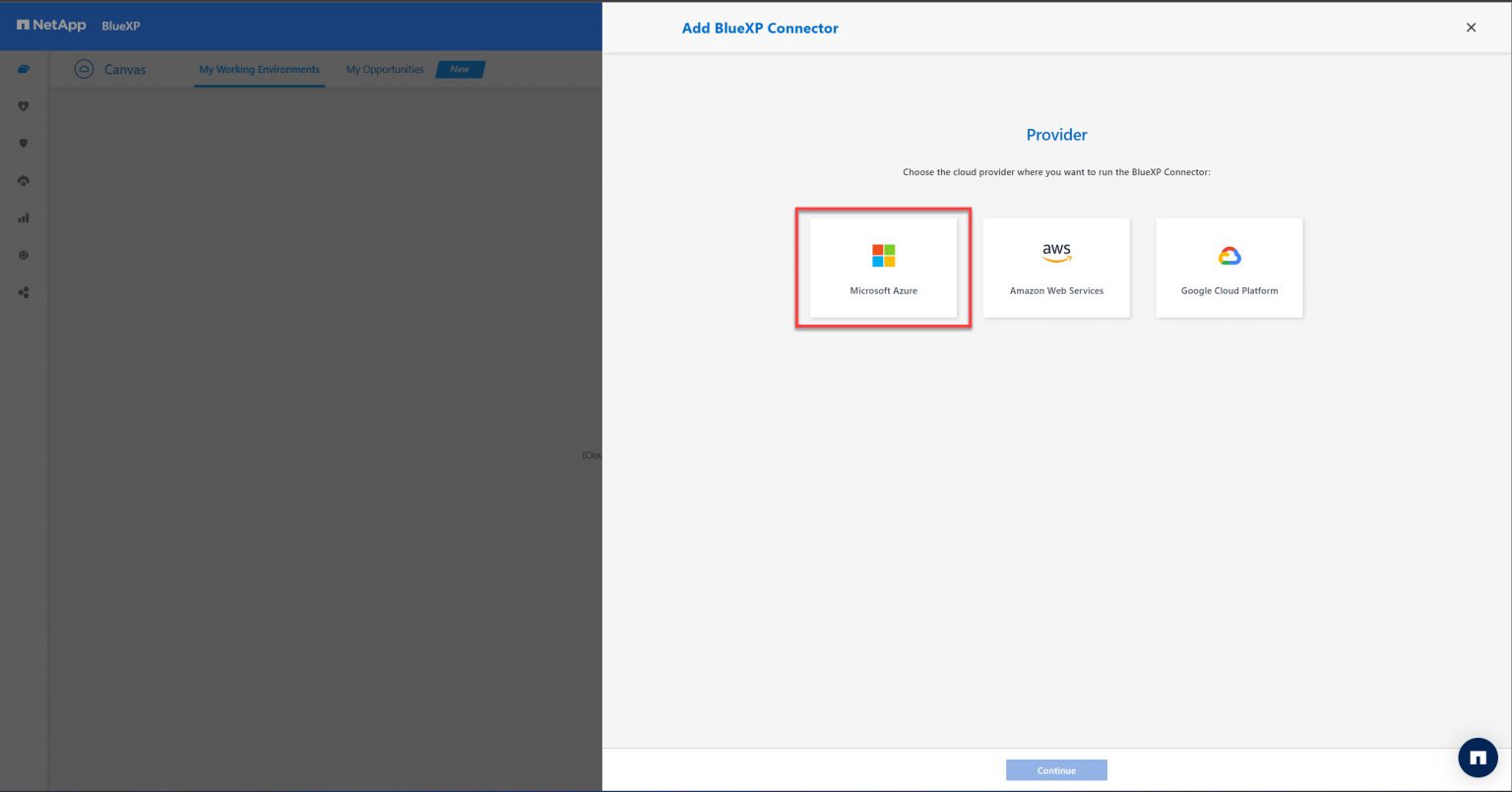Open the Storage section in the sidebar
This screenshot has height=792, width=1512.
coord(23,69)
